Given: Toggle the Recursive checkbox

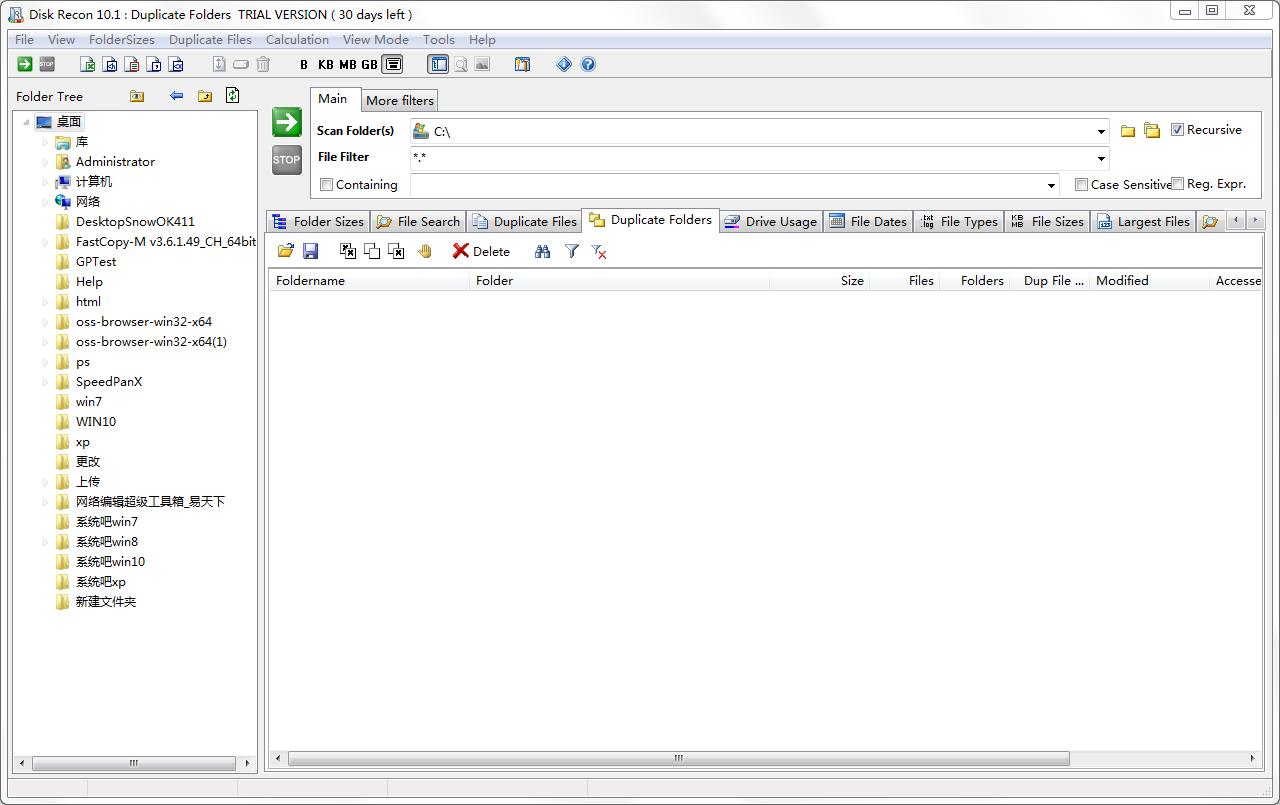Looking at the screenshot, I should pos(1177,130).
